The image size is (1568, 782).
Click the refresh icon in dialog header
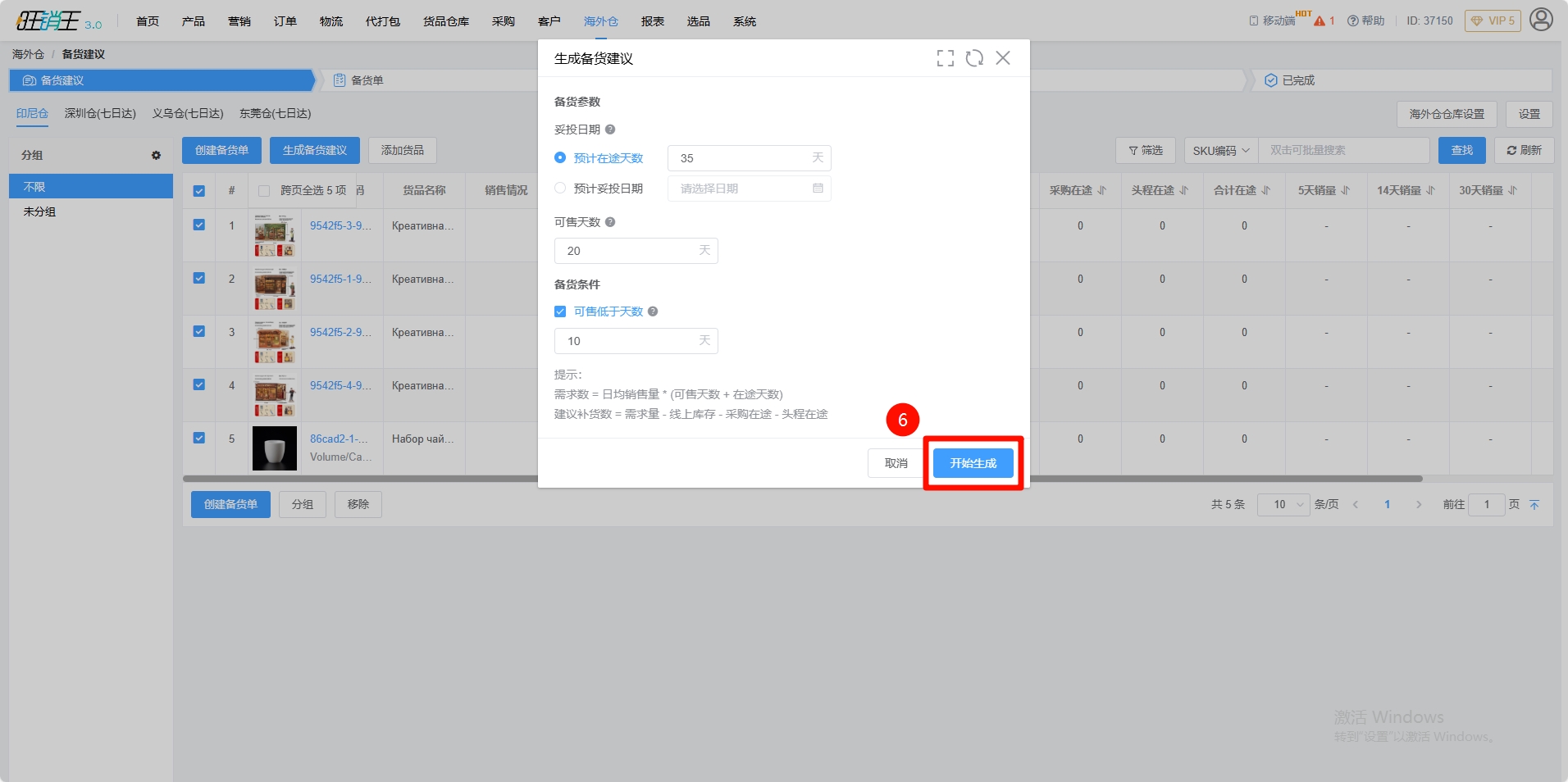(x=974, y=58)
